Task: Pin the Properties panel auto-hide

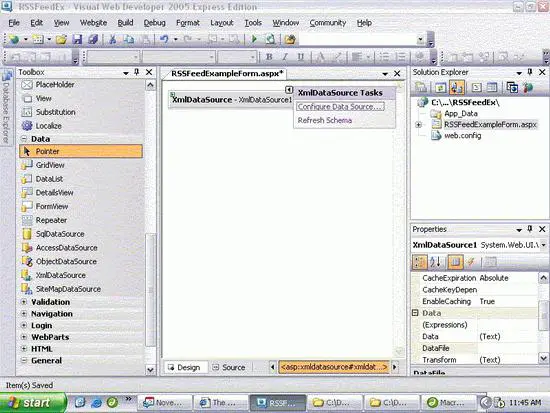Action: (530, 229)
